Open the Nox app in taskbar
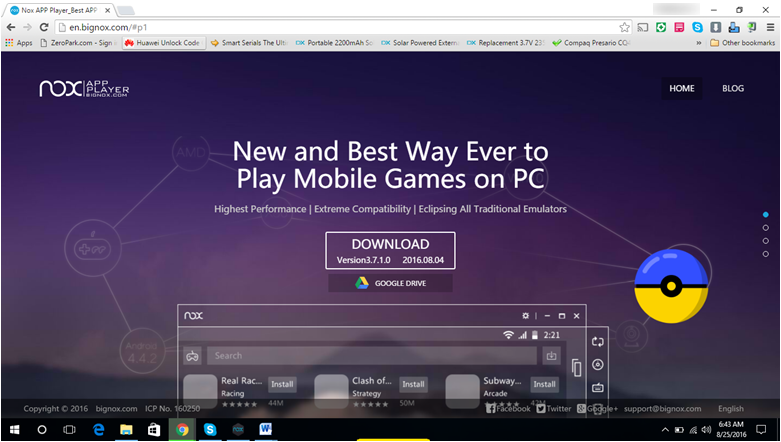Image resolution: width=781 pixels, height=442 pixels. [238, 430]
